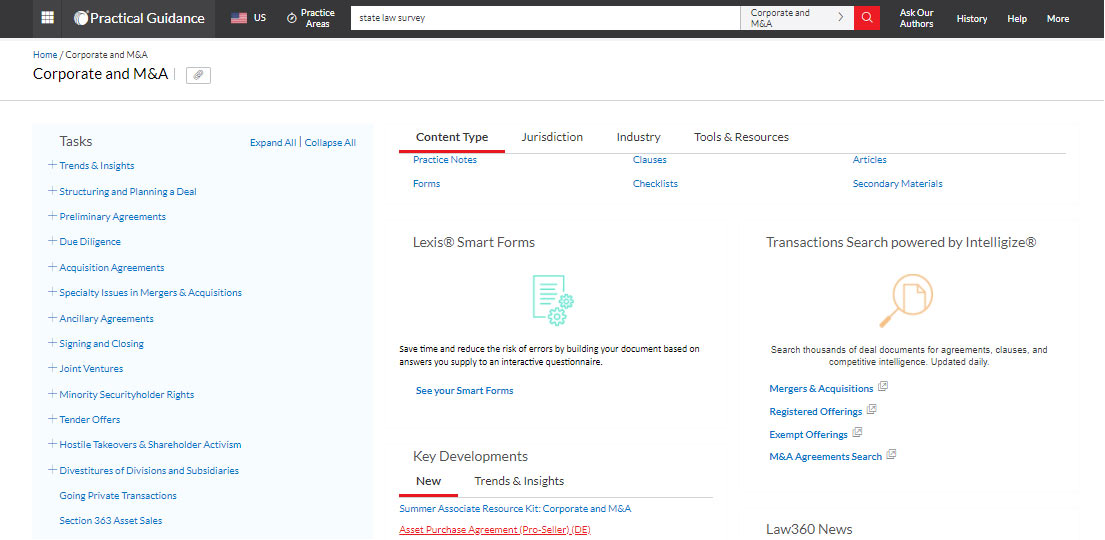The image size is (1105, 540).
Task: Select Trends & Insights tab under Key Developments
Action: 519,481
